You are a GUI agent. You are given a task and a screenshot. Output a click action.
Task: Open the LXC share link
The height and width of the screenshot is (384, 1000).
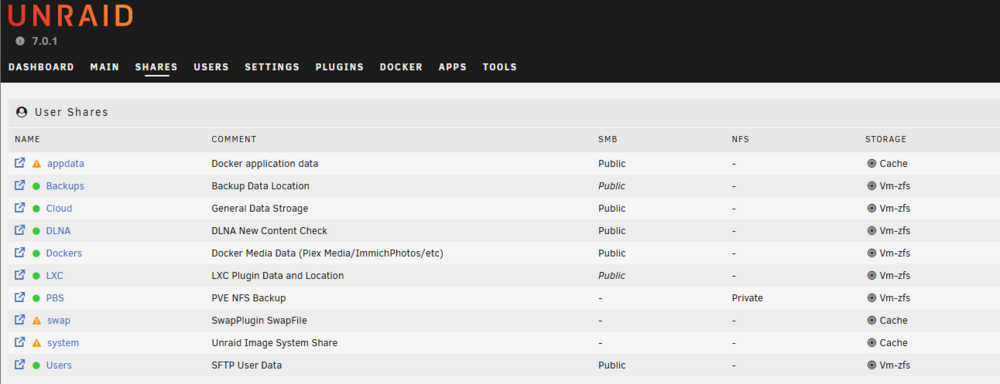coord(55,276)
